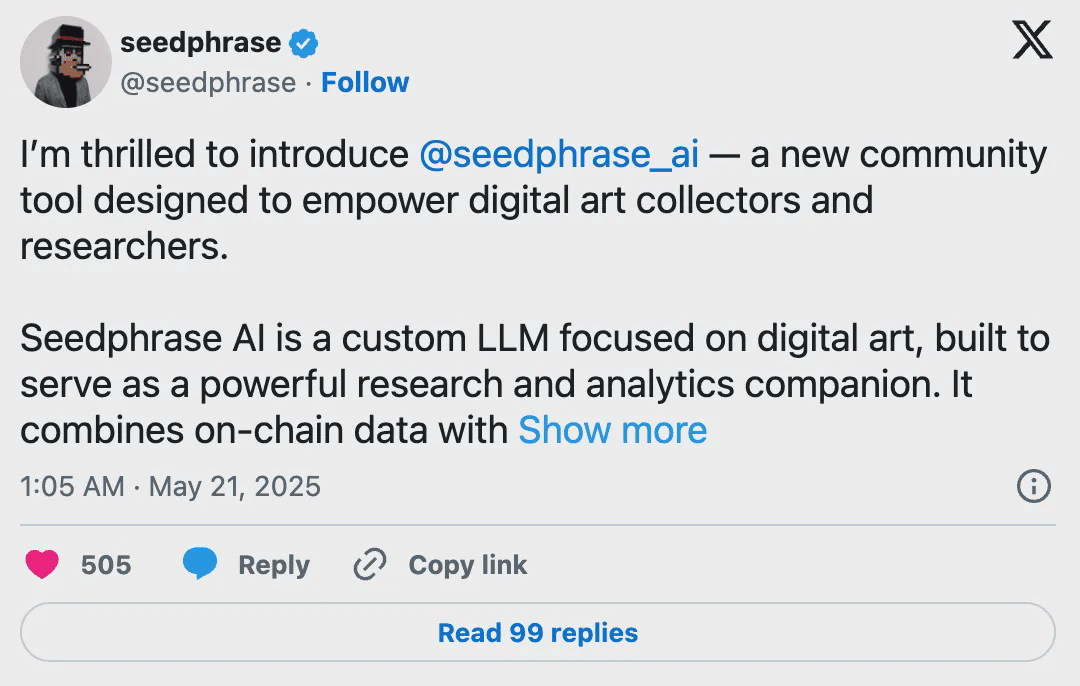The height and width of the screenshot is (686, 1080).
Task: Click the X logo icon
Action: click(x=1032, y=41)
